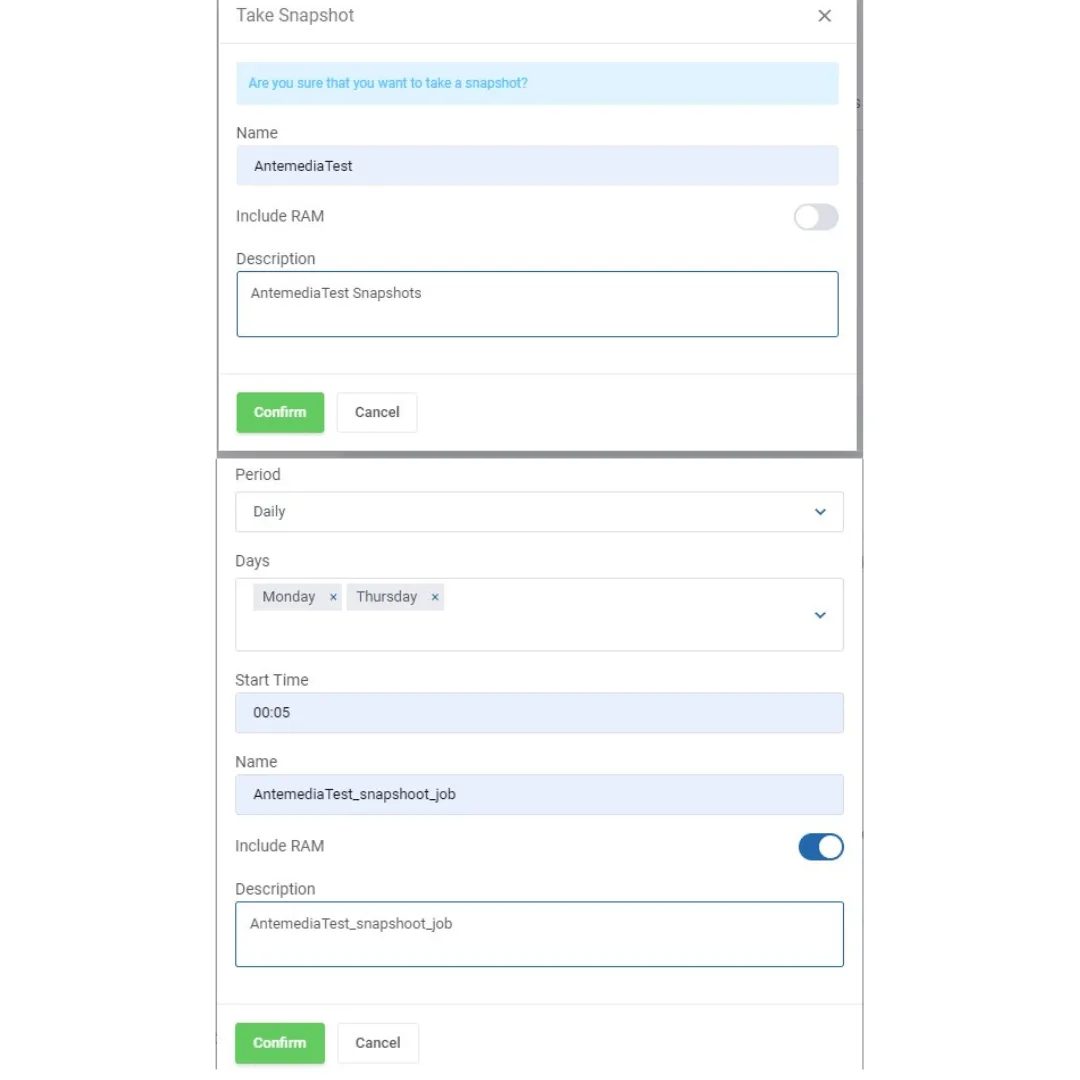Screen dimensions: 1080x1080
Task: Select the Thursday tag label
Action: (386, 597)
